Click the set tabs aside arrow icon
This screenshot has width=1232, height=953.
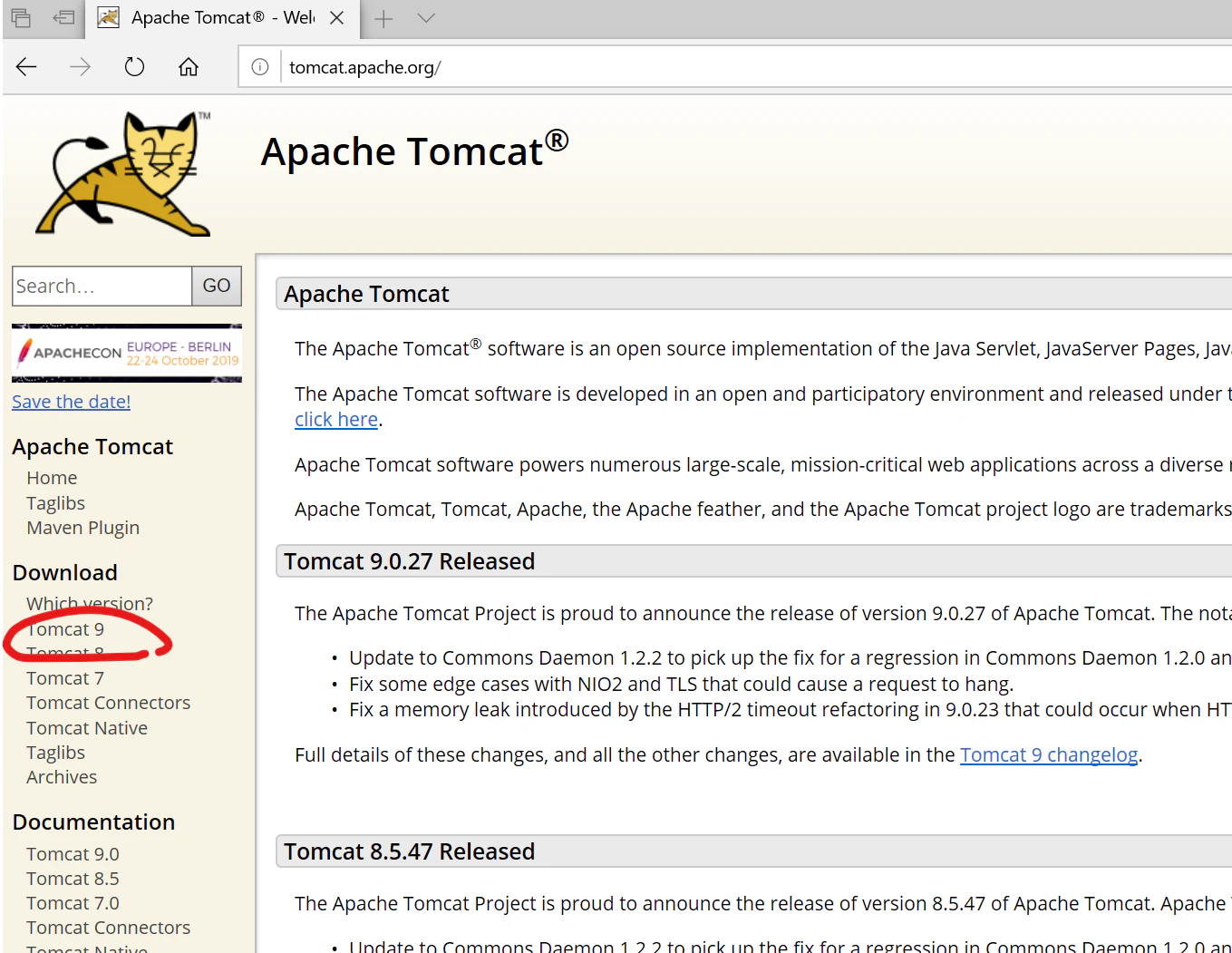pyautogui.click(x=63, y=17)
